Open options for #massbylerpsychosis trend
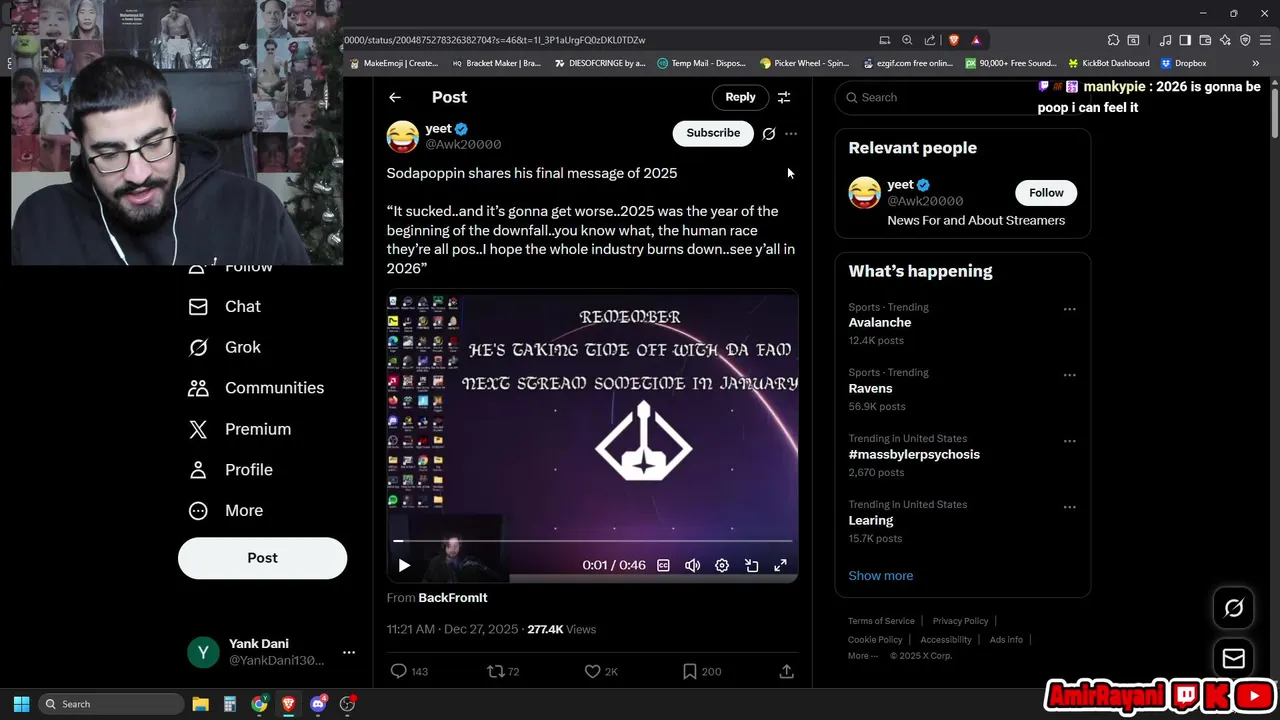Screen dimensions: 1280x720 (x=1069, y=441)
